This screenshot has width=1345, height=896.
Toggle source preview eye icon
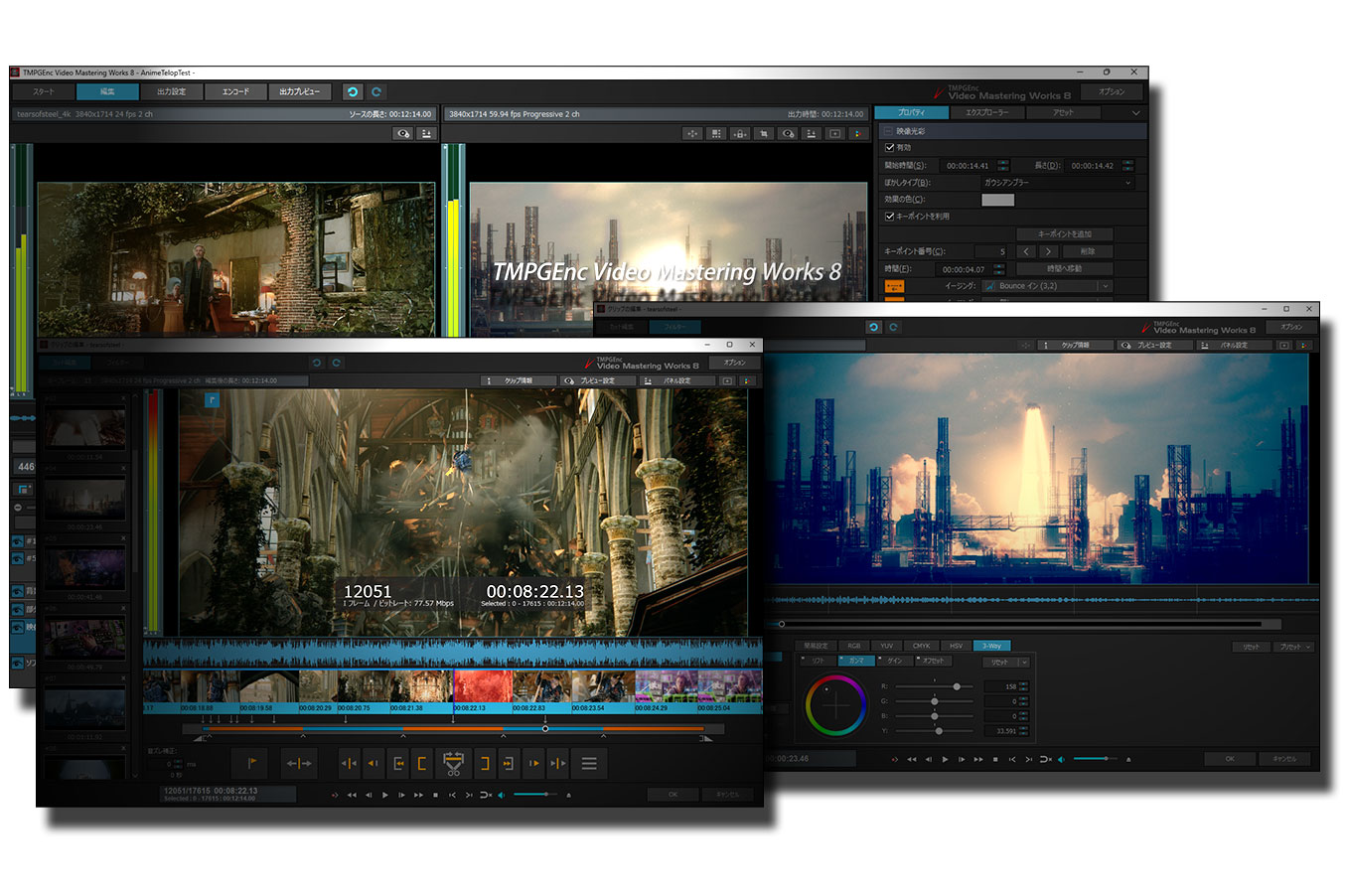[x=402, y=133]
